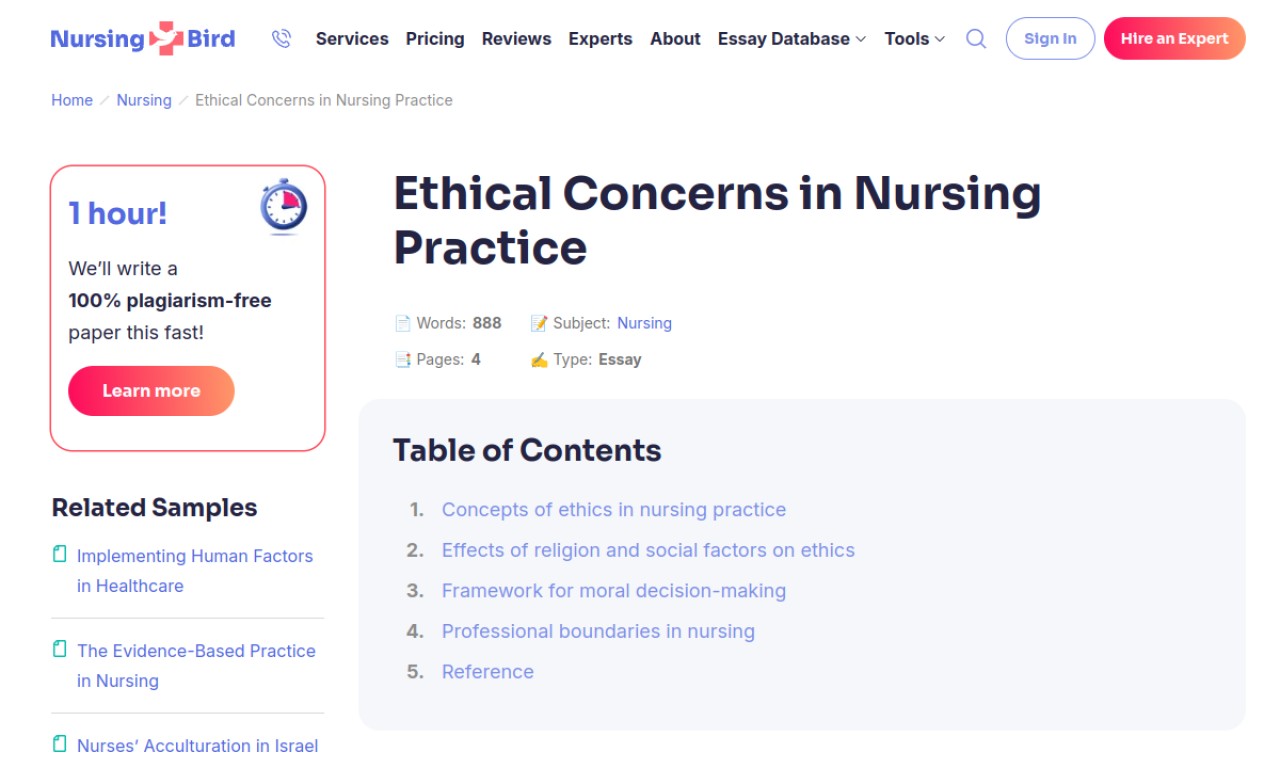Expand the Tools dropdown menu

pos(914,39)
